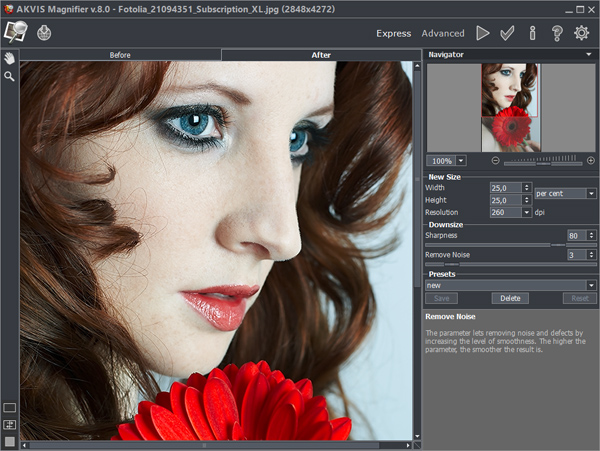Click the Remove Noise value field
Viewport: 600px width, 451px height.
point(577,255)
